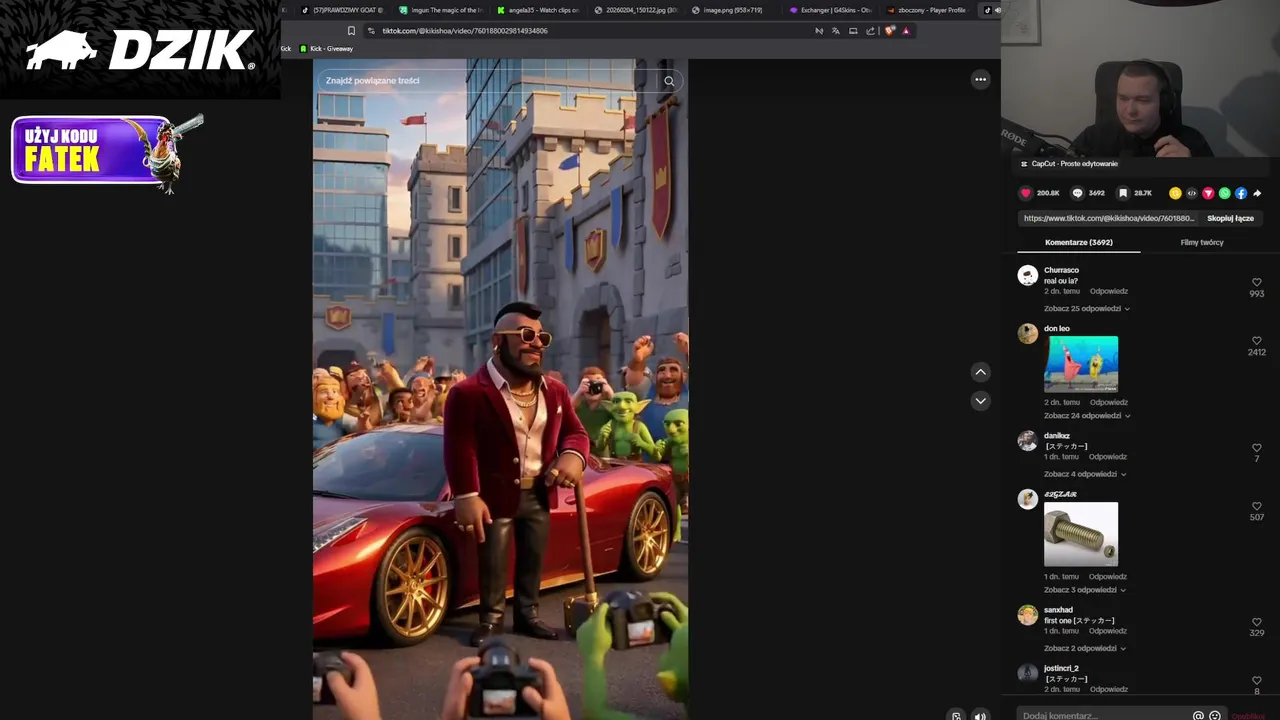Click the search magnifier in the video search bar
This screenshot has width=1280, height=720.
pyautogui.click(x=669, y=81)
